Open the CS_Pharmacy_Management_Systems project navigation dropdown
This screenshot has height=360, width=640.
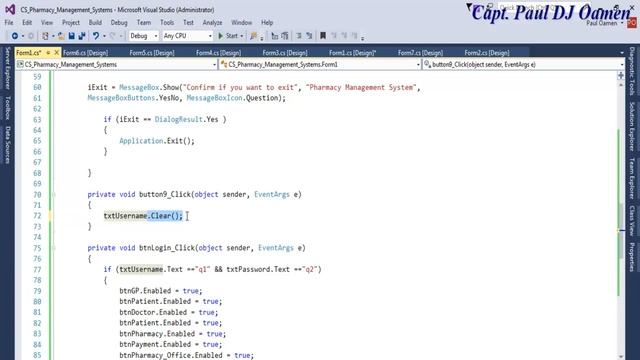coord(117,64)
